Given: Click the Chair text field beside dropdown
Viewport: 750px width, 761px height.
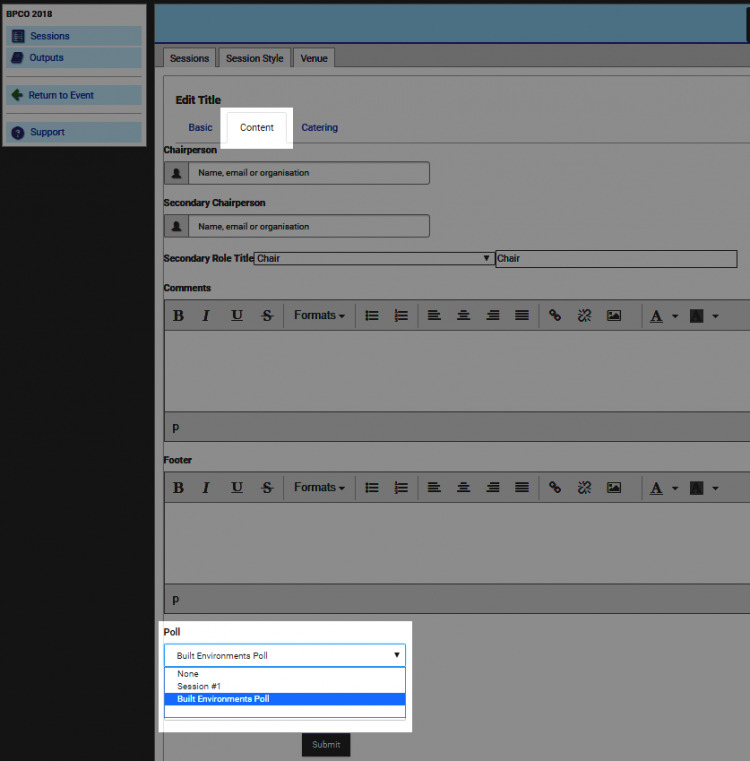Looking at the screenshot, I should click(x=616, y=258).
